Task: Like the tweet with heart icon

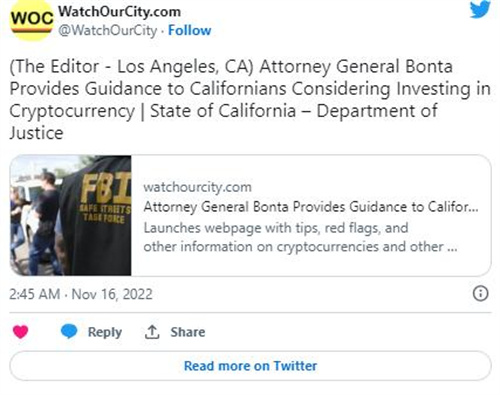Action: click(21, 332)
